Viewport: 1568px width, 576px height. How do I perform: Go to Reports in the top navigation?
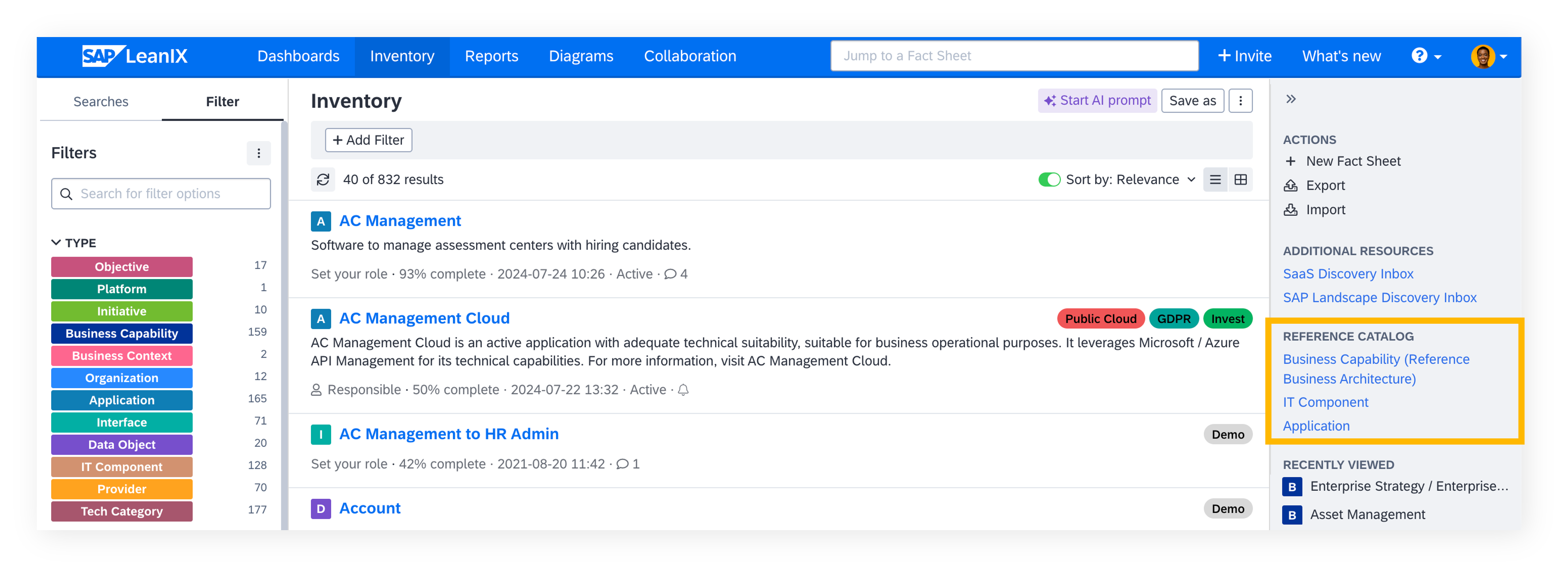point(491,56)
